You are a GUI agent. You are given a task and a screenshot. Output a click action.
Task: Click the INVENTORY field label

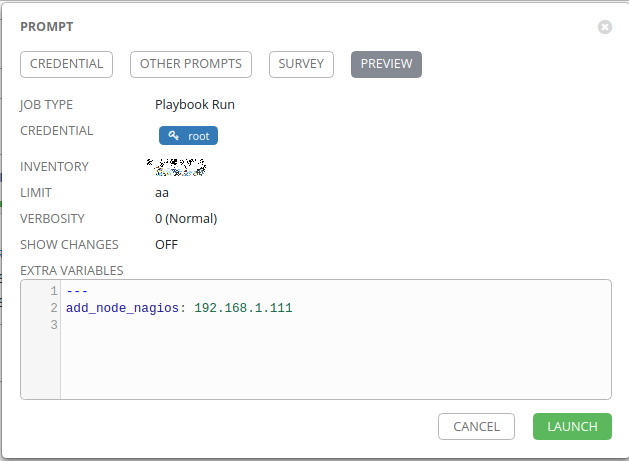[54, 167]
